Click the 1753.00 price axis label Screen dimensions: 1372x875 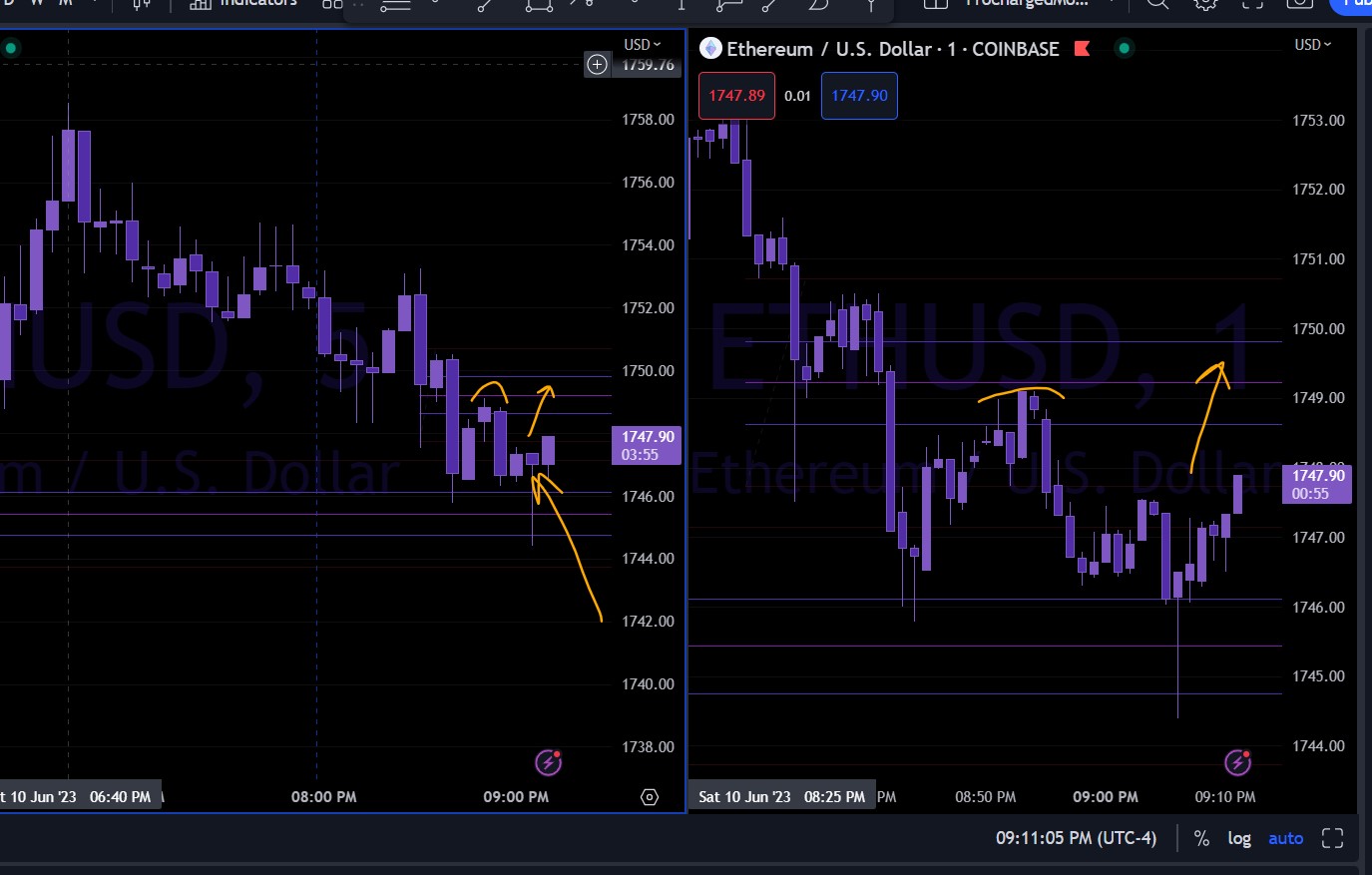pos(1318,121)
